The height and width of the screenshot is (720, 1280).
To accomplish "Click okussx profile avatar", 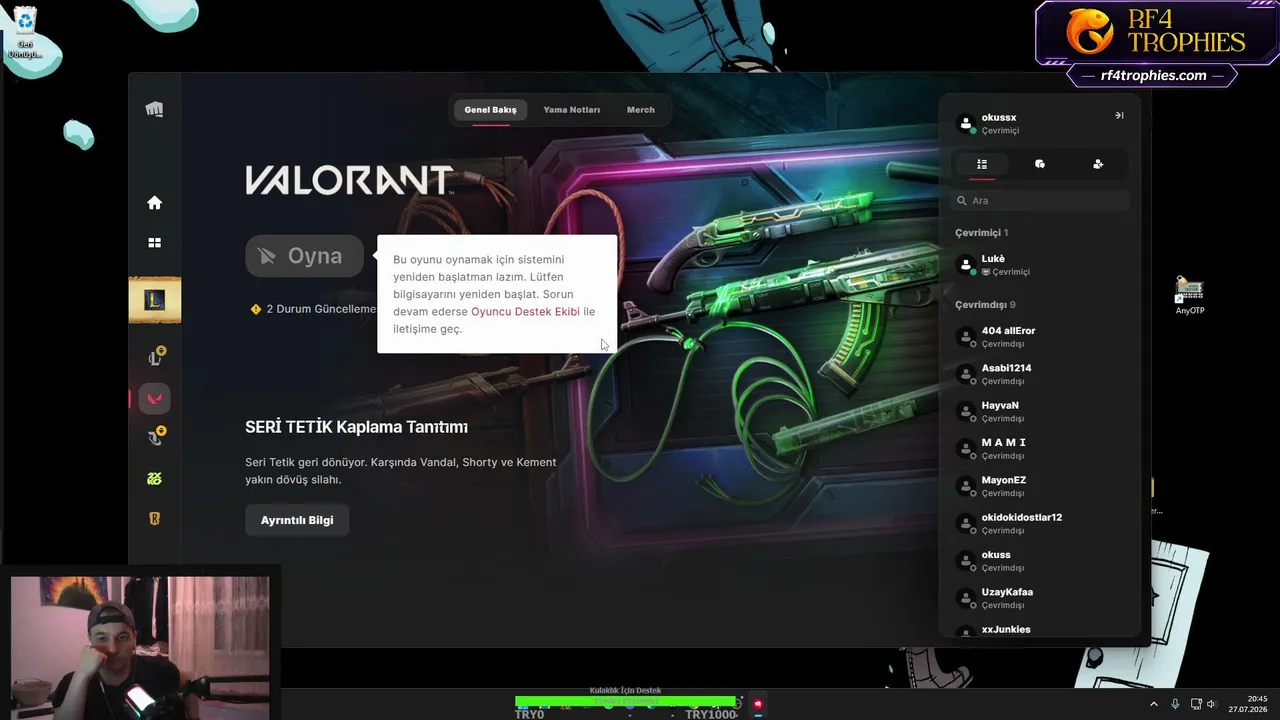I will (x=966, y=124).
